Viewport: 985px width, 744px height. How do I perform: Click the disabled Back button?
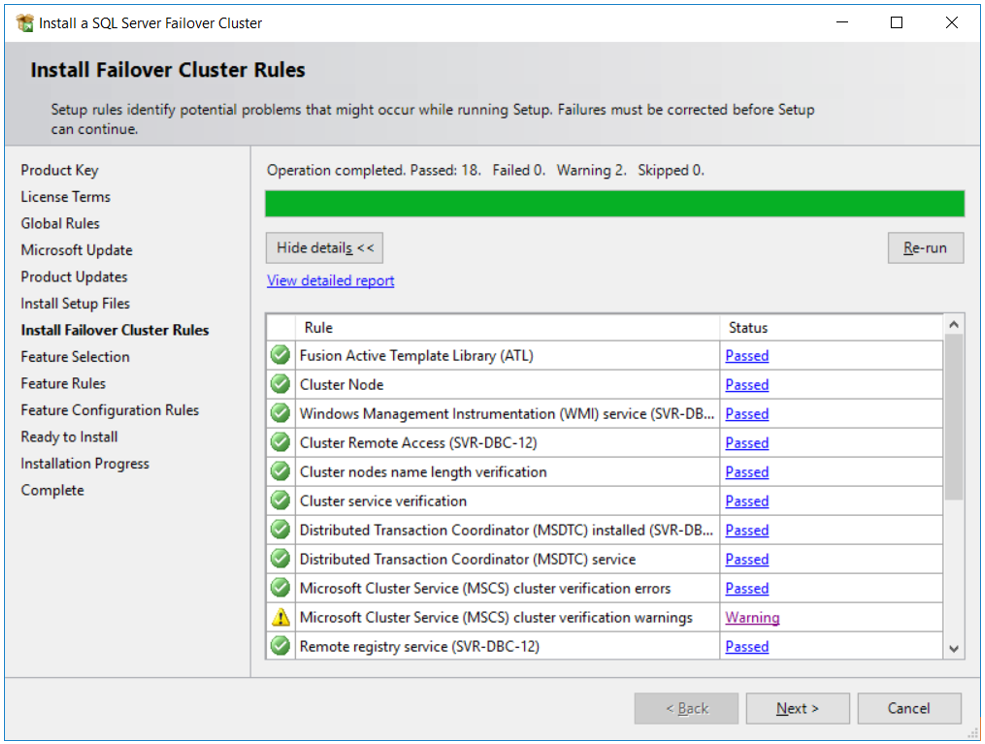(687, 708)
